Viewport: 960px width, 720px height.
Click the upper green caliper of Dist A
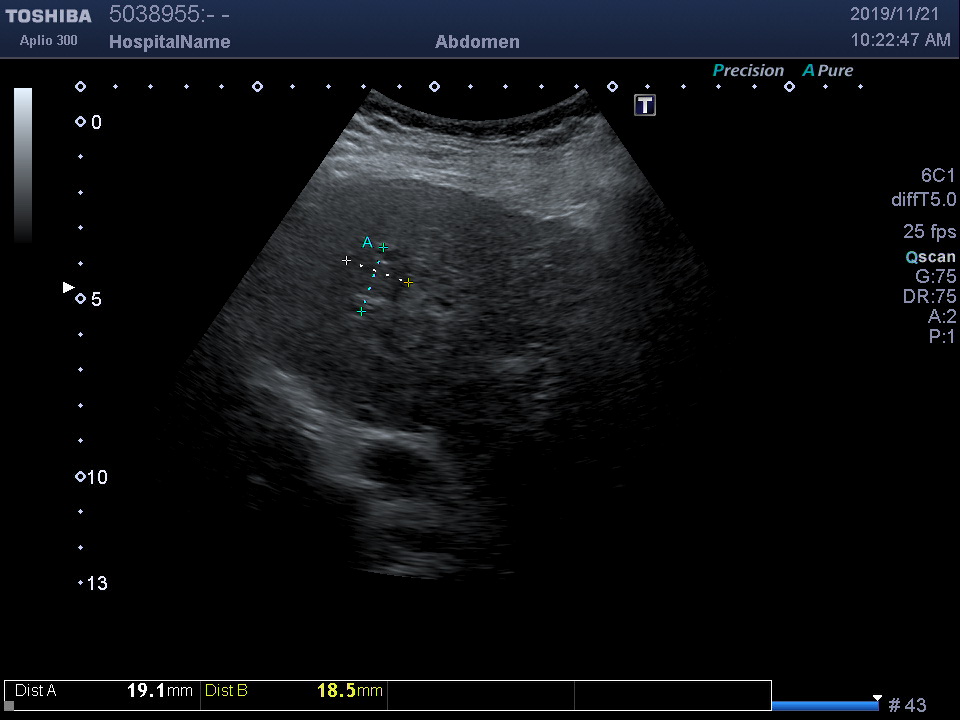[383, 247]
